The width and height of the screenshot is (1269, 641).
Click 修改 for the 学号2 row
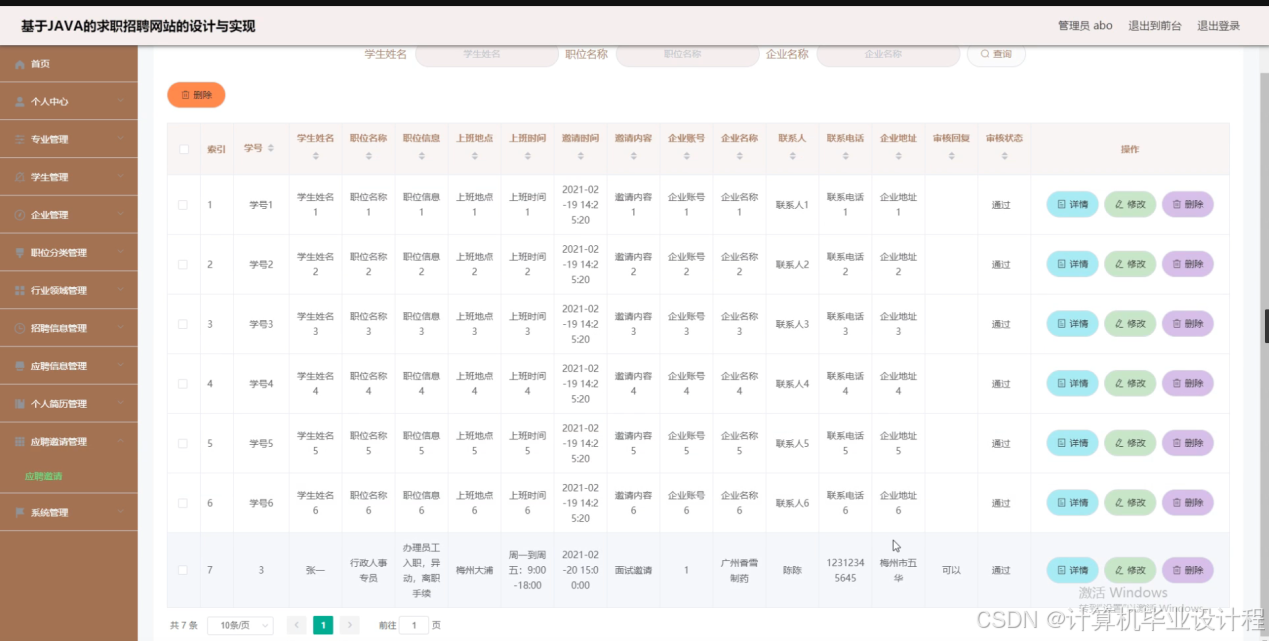click(x=1130, y=265)
